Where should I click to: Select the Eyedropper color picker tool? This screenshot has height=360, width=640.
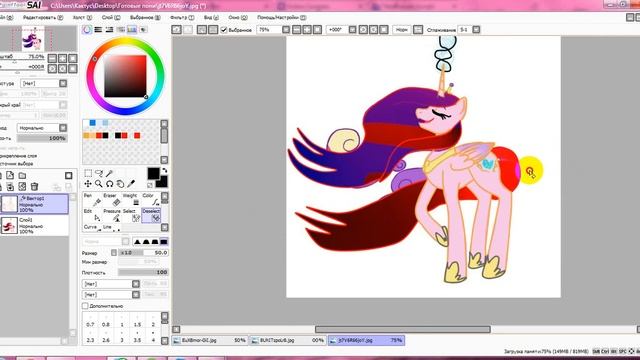131,184
